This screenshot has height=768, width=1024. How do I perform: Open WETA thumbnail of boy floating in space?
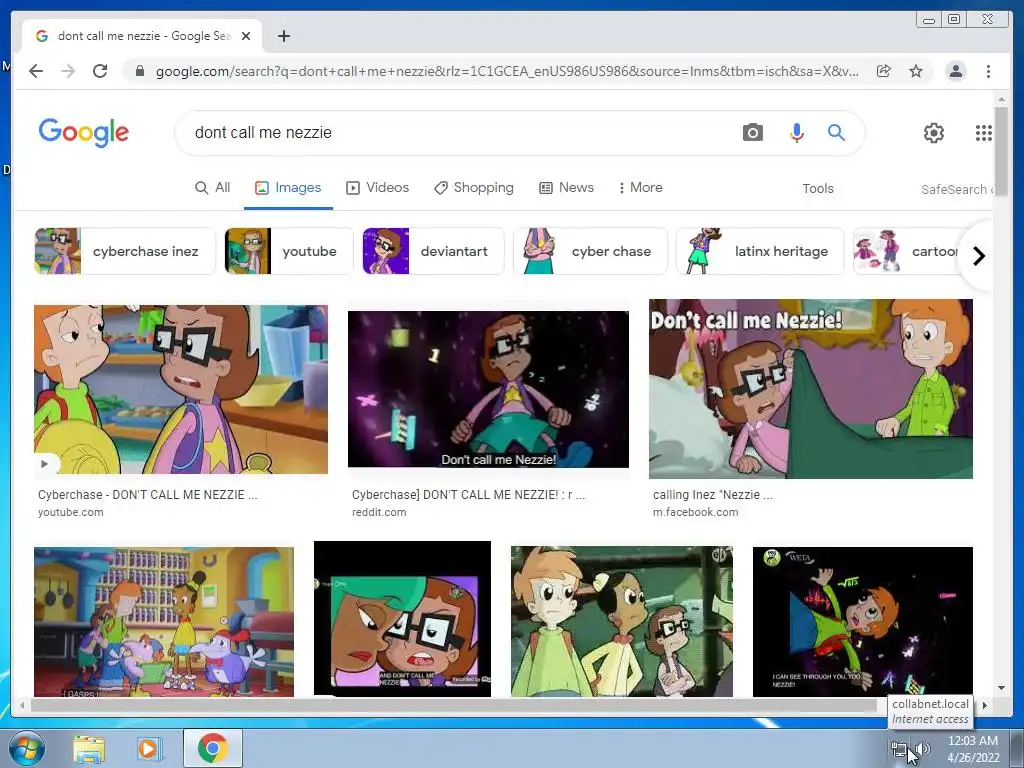click(863, 622)
